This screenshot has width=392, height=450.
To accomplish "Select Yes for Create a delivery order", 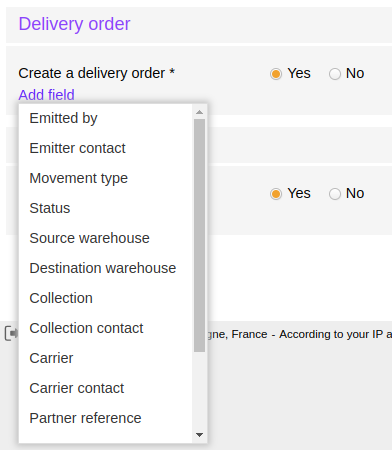I will (x=276, y=74).
